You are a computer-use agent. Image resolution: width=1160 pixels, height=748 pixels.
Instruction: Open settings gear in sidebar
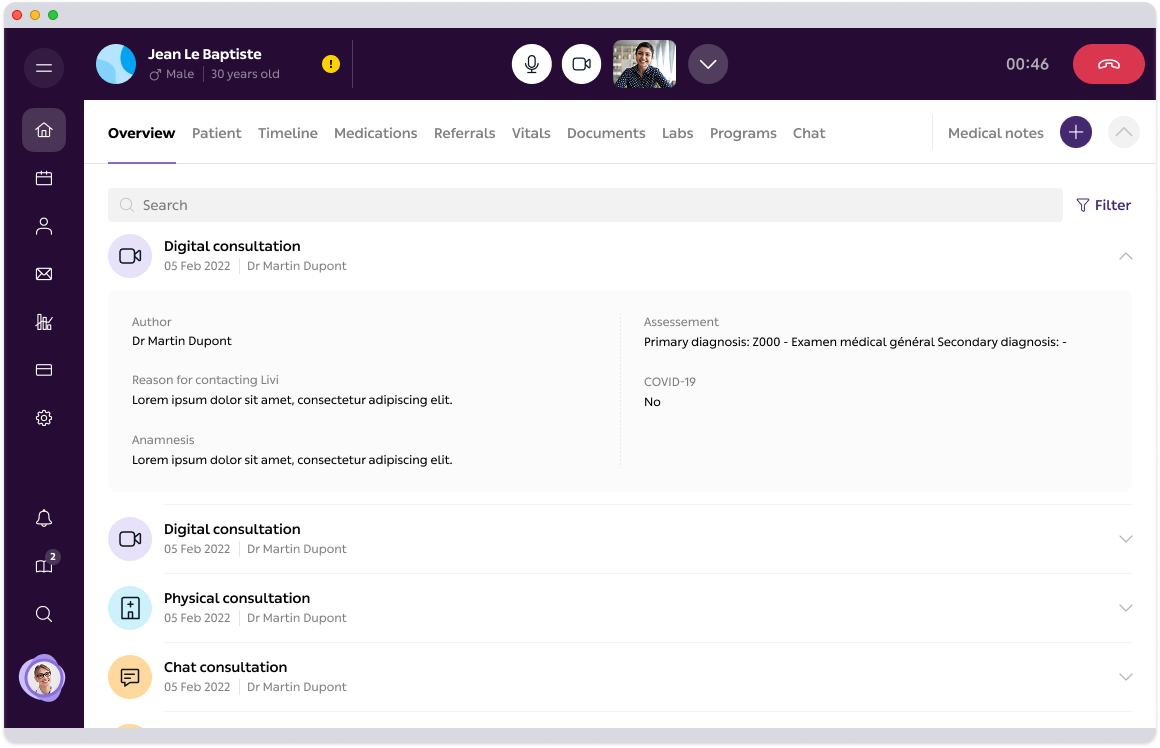pos(44,418)
